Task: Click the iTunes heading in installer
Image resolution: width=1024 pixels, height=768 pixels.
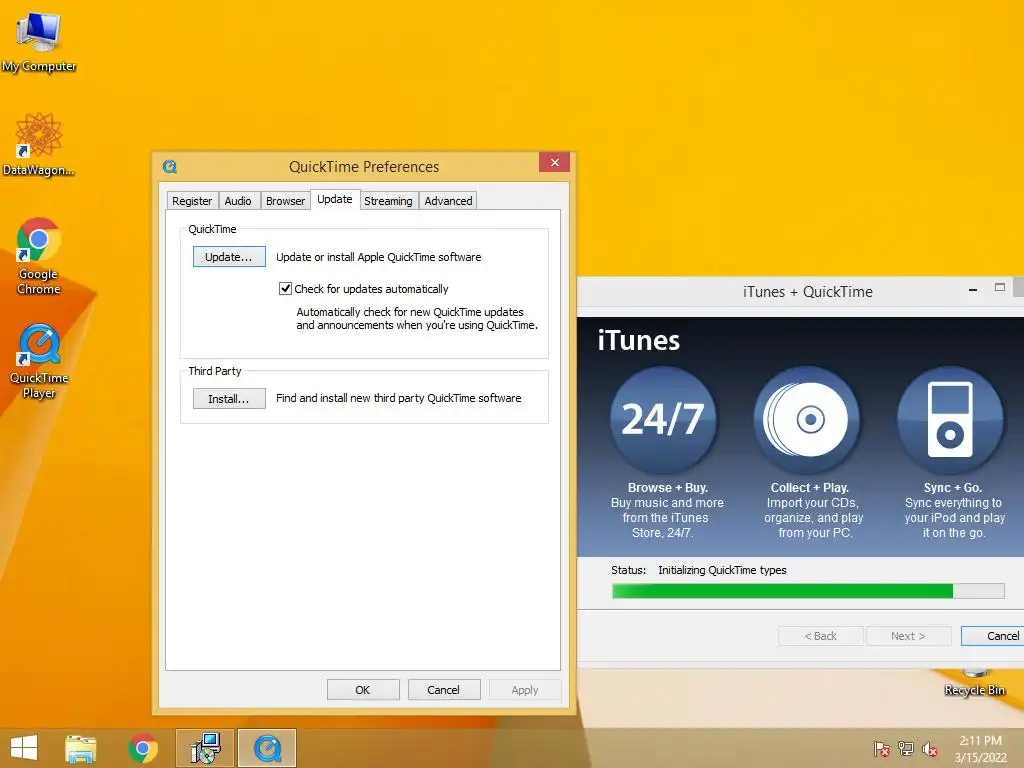Action: [x=639, y=340]
